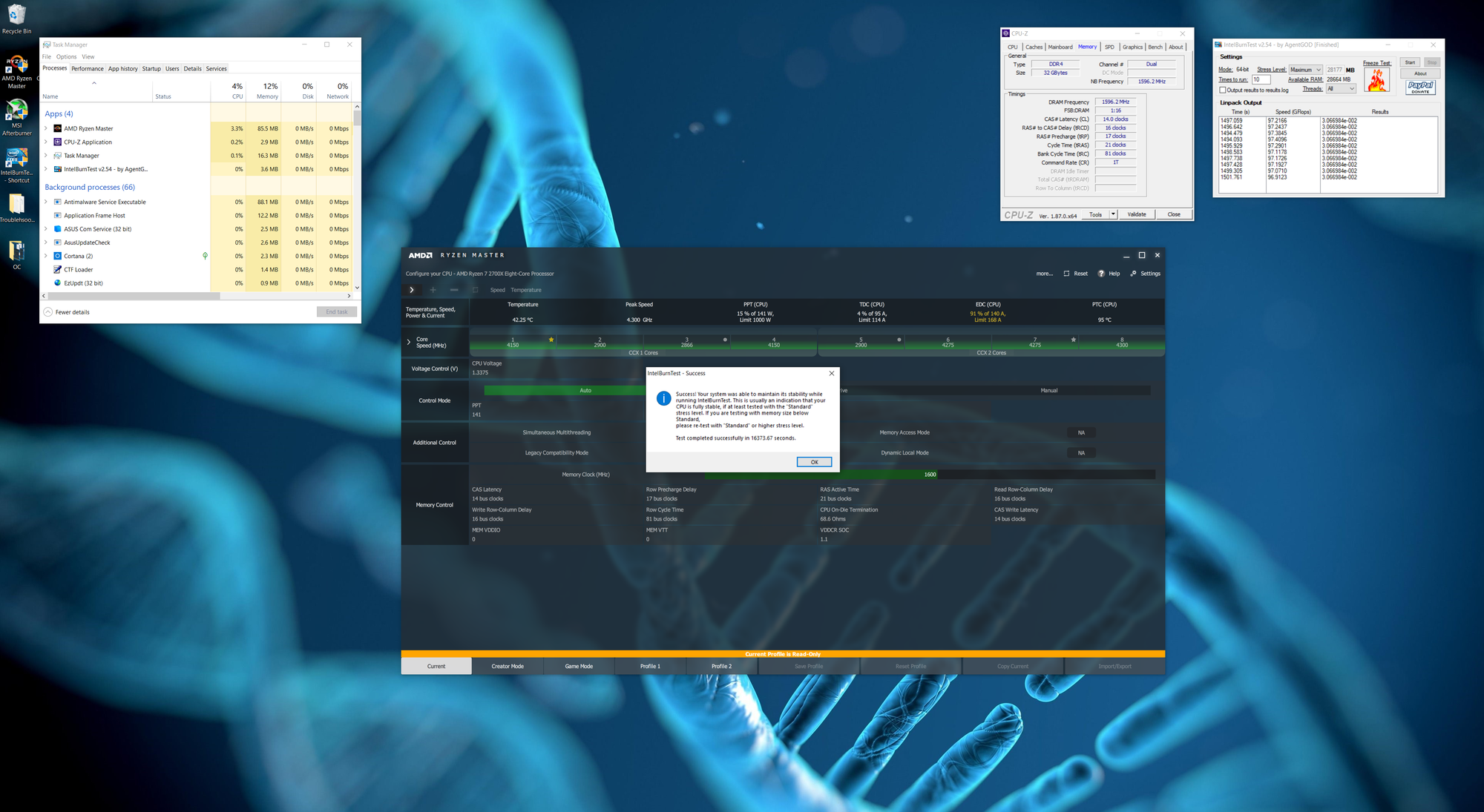The height and width of the screenshot is (812, 1484).
Task: Open the SPD tab in CPU-Z
Action: pos(1109,47)
